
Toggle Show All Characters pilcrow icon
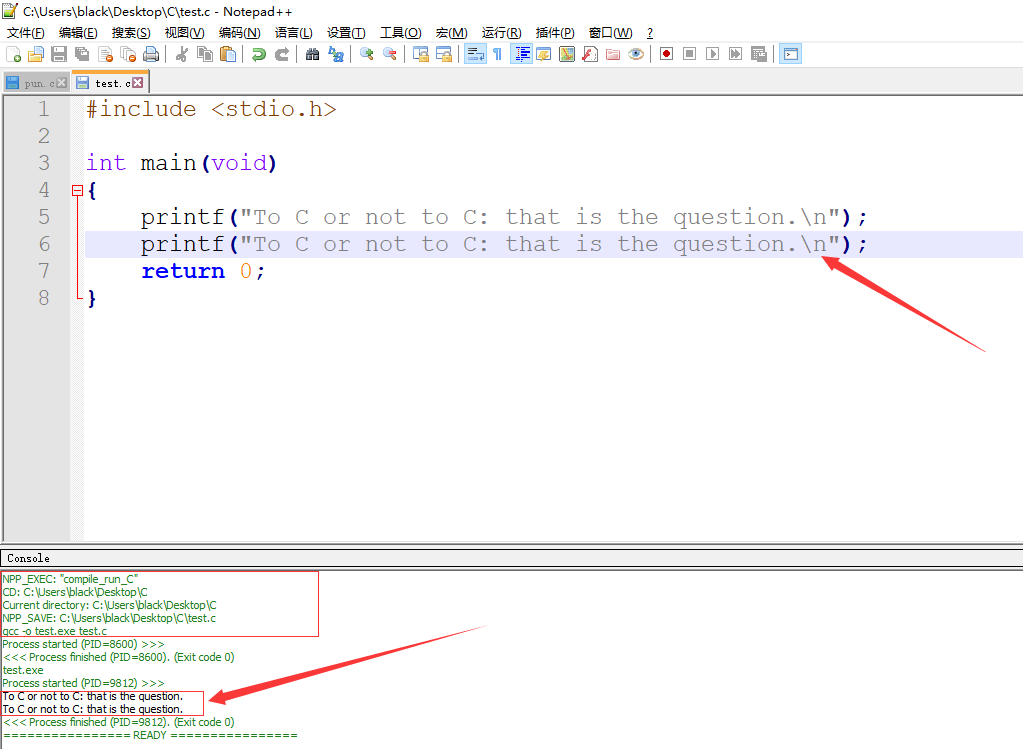pyautogui.click(x=498, y=54)
